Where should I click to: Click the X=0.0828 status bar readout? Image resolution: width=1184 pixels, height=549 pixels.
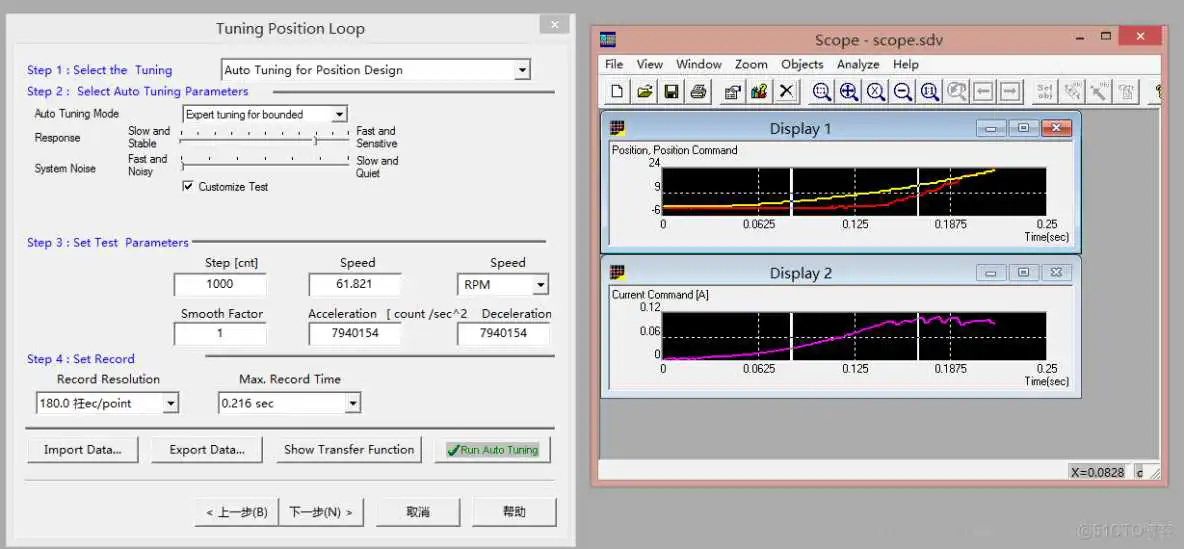pos(1097,472)
